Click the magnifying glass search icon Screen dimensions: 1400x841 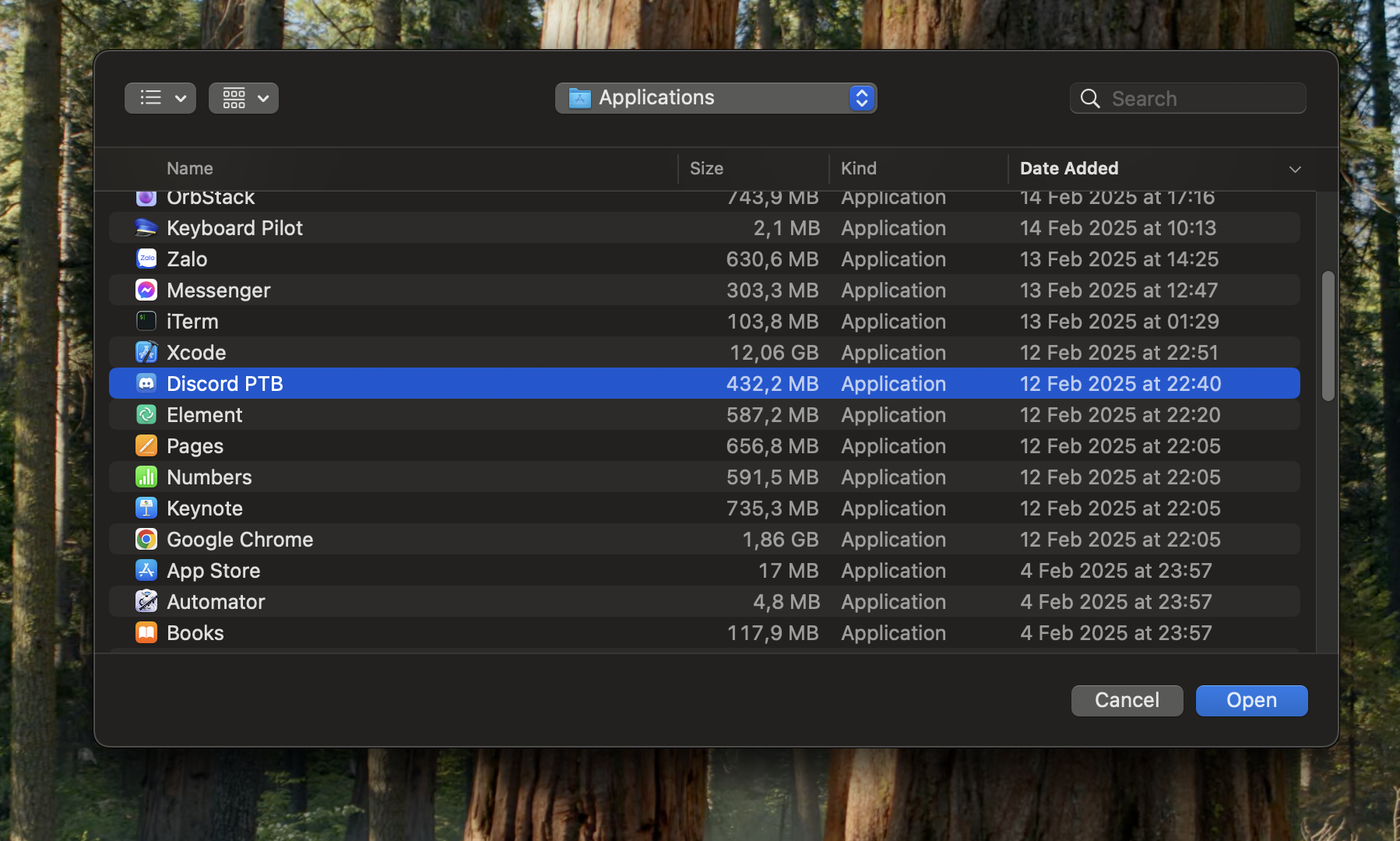tap(1090, 99)
